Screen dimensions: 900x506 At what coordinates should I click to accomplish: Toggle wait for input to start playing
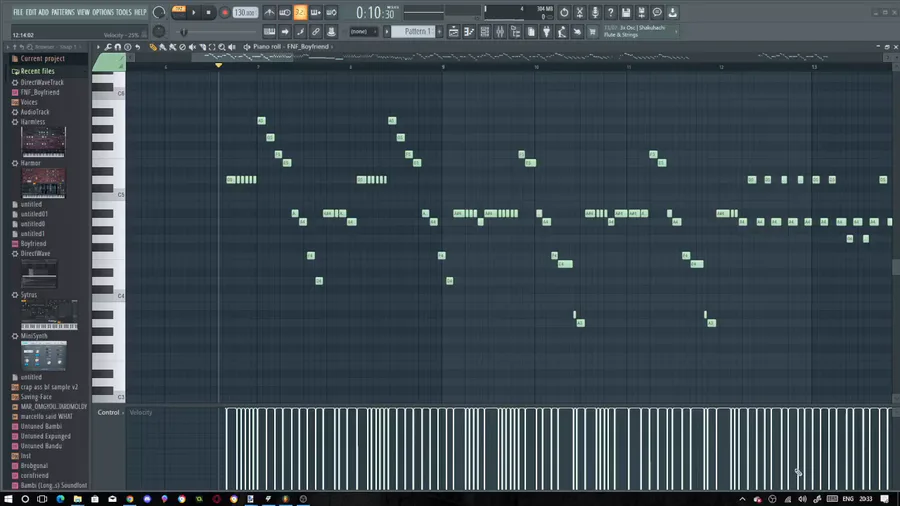[x=285, y=12]
